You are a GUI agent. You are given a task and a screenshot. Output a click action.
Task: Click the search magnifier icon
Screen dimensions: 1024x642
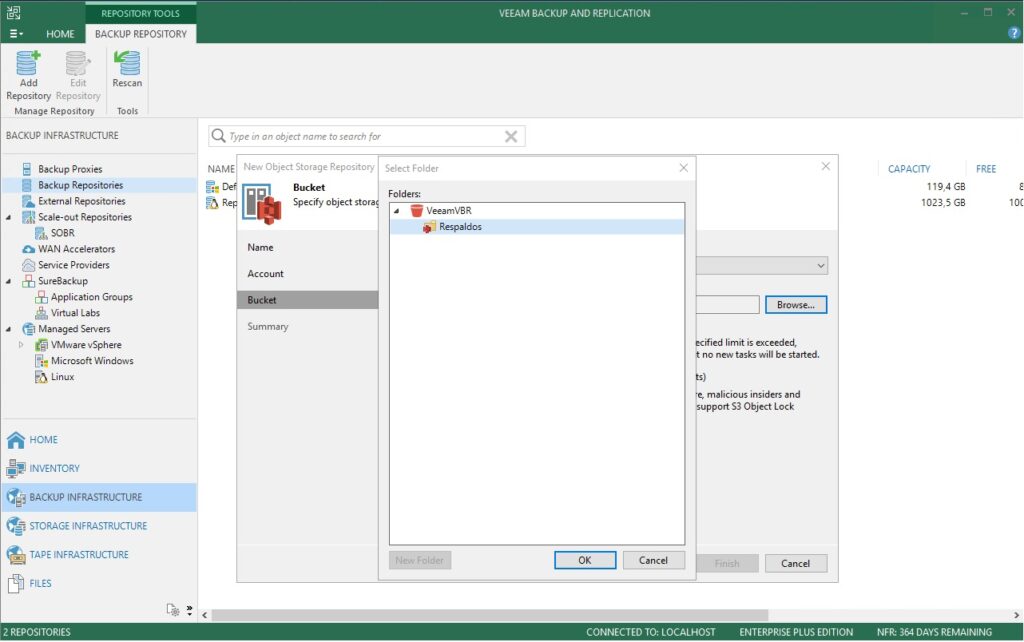[219, 136]
